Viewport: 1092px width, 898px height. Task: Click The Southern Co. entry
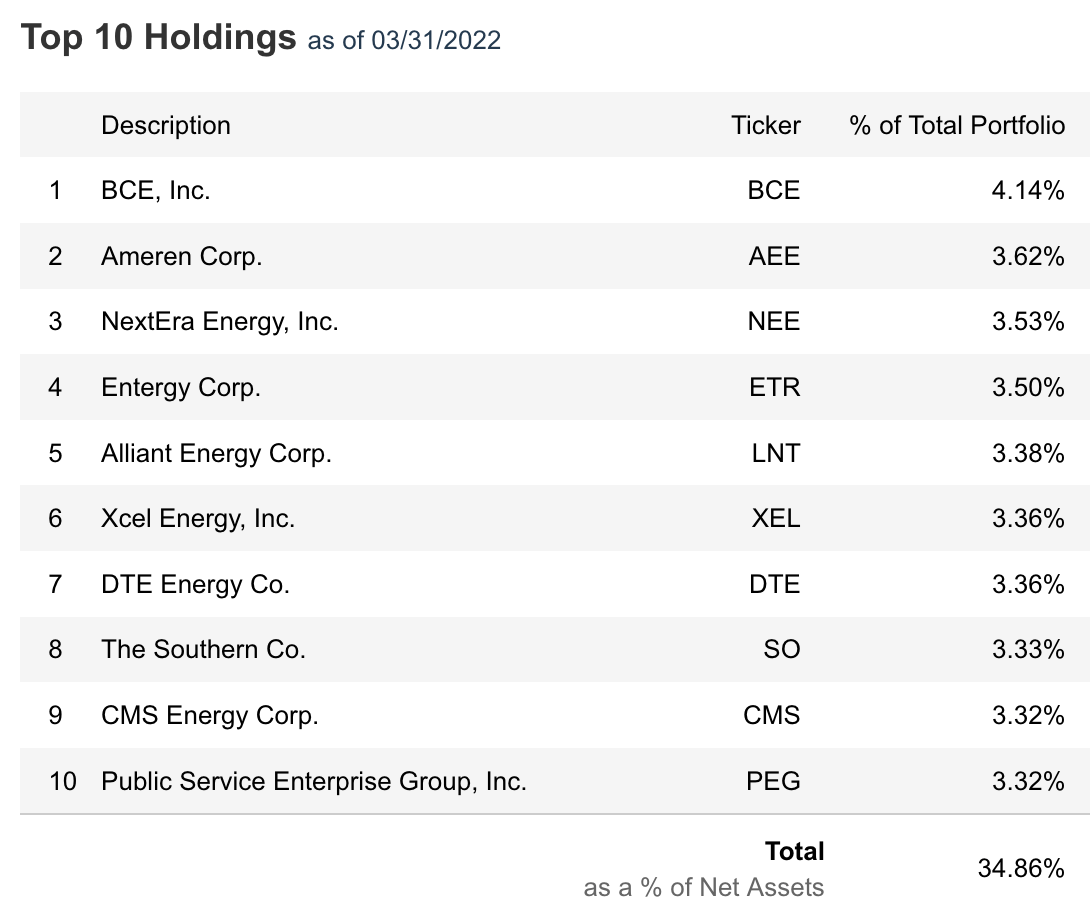point(203,650)
